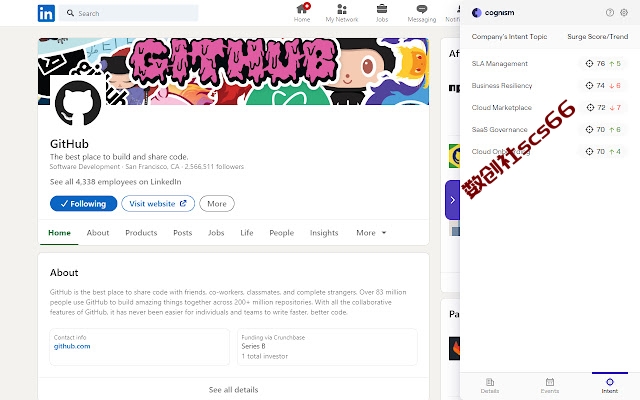The height and width of the screenshot is (400, 640).
Task: Select the Home tab on the company page
Action: (59, 233)
